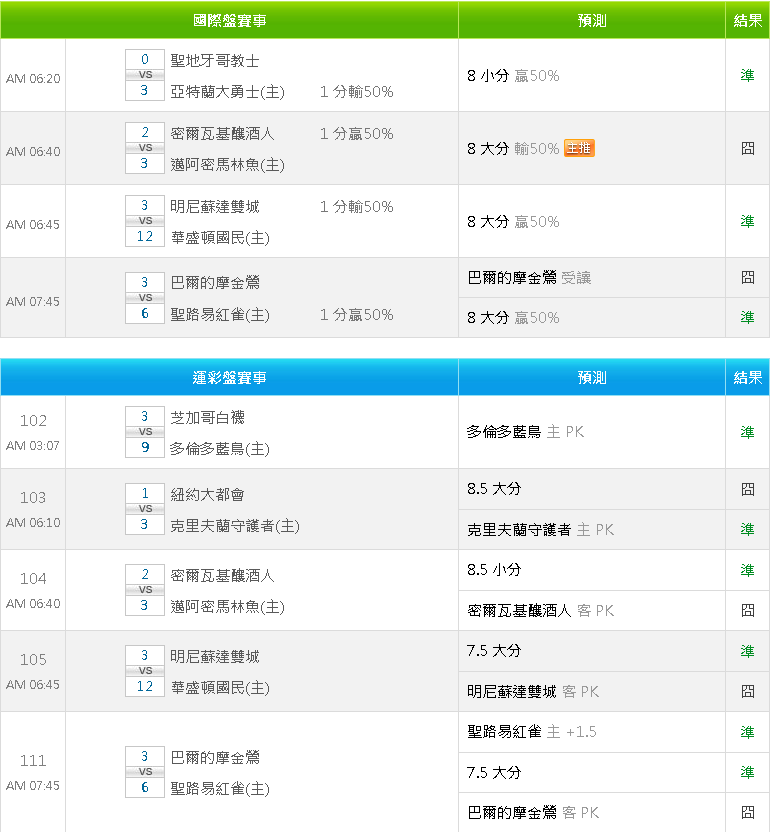Click game number 104
The image size is (772, 832).
click(x=33, y=578)
